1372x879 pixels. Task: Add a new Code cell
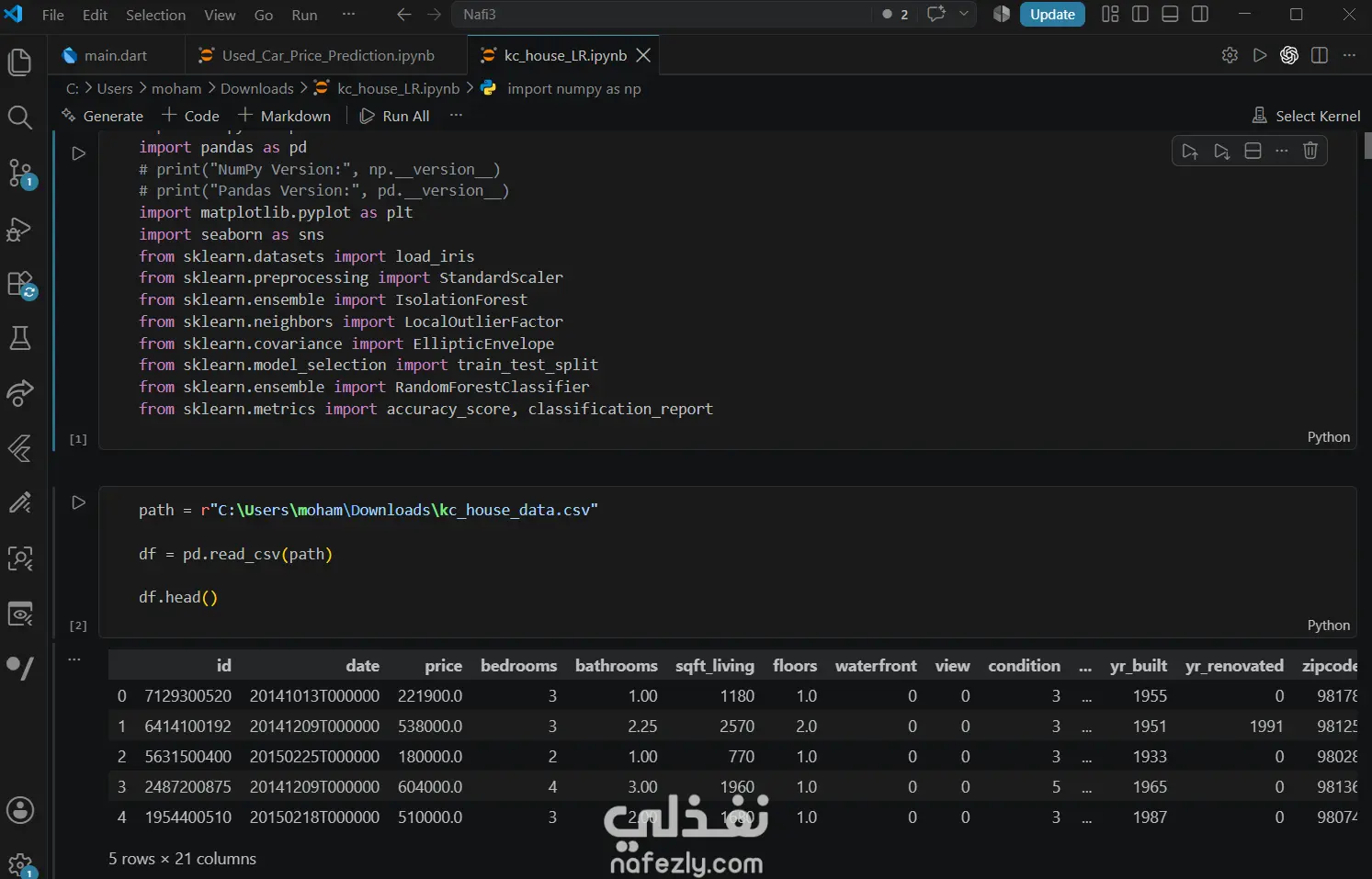point(191,116)
